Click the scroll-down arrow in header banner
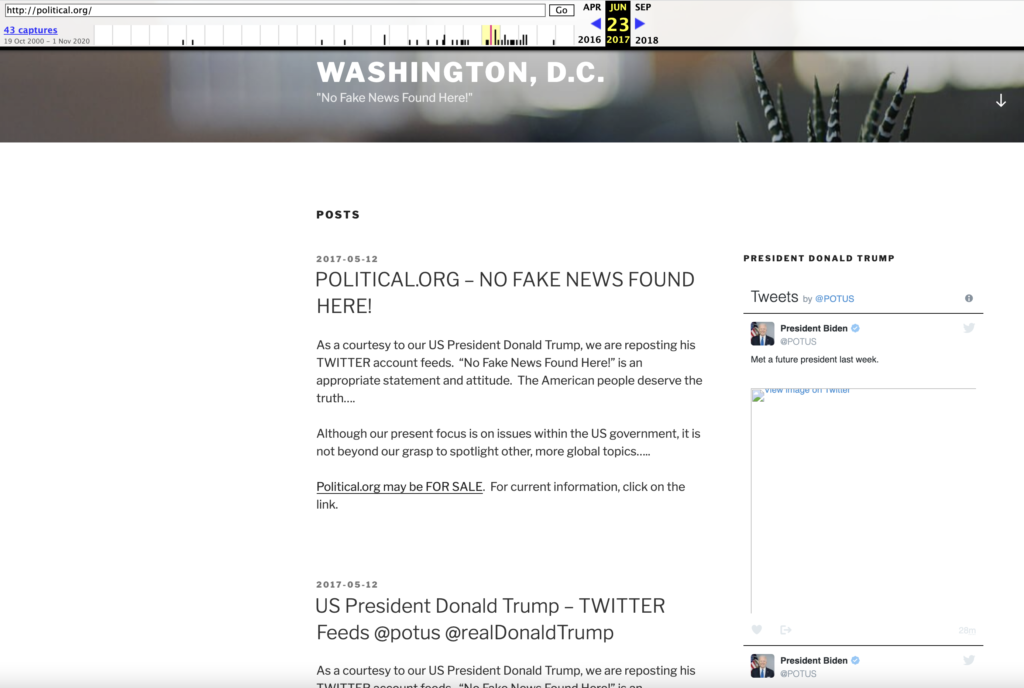 click(x=1000, y=100)
